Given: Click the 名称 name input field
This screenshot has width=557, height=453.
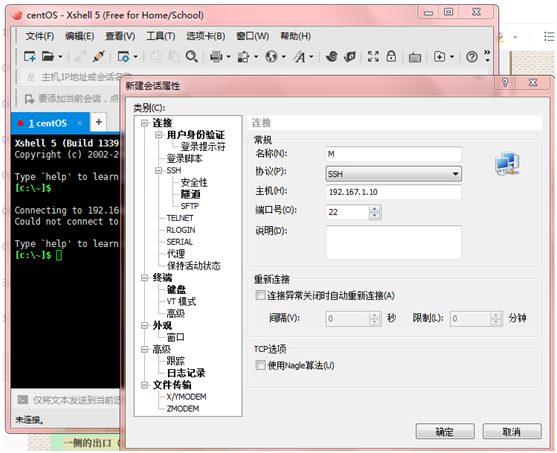Looking at the screenshot, I should 393,154.
